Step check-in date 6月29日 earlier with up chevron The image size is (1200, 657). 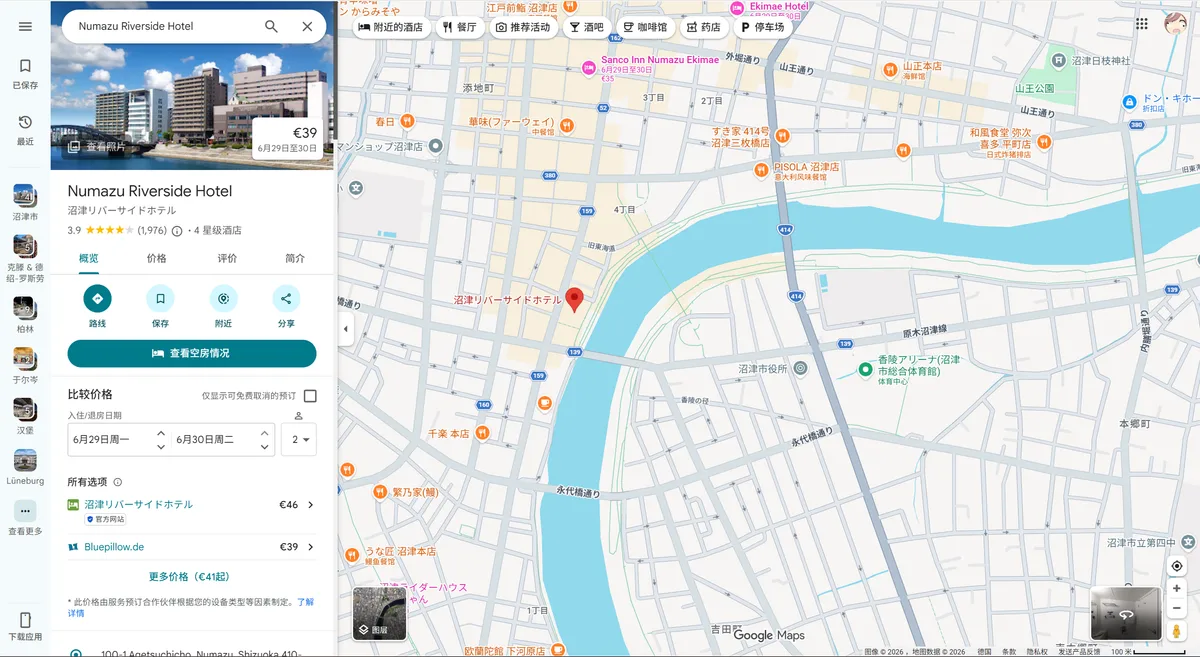[161, 432]
